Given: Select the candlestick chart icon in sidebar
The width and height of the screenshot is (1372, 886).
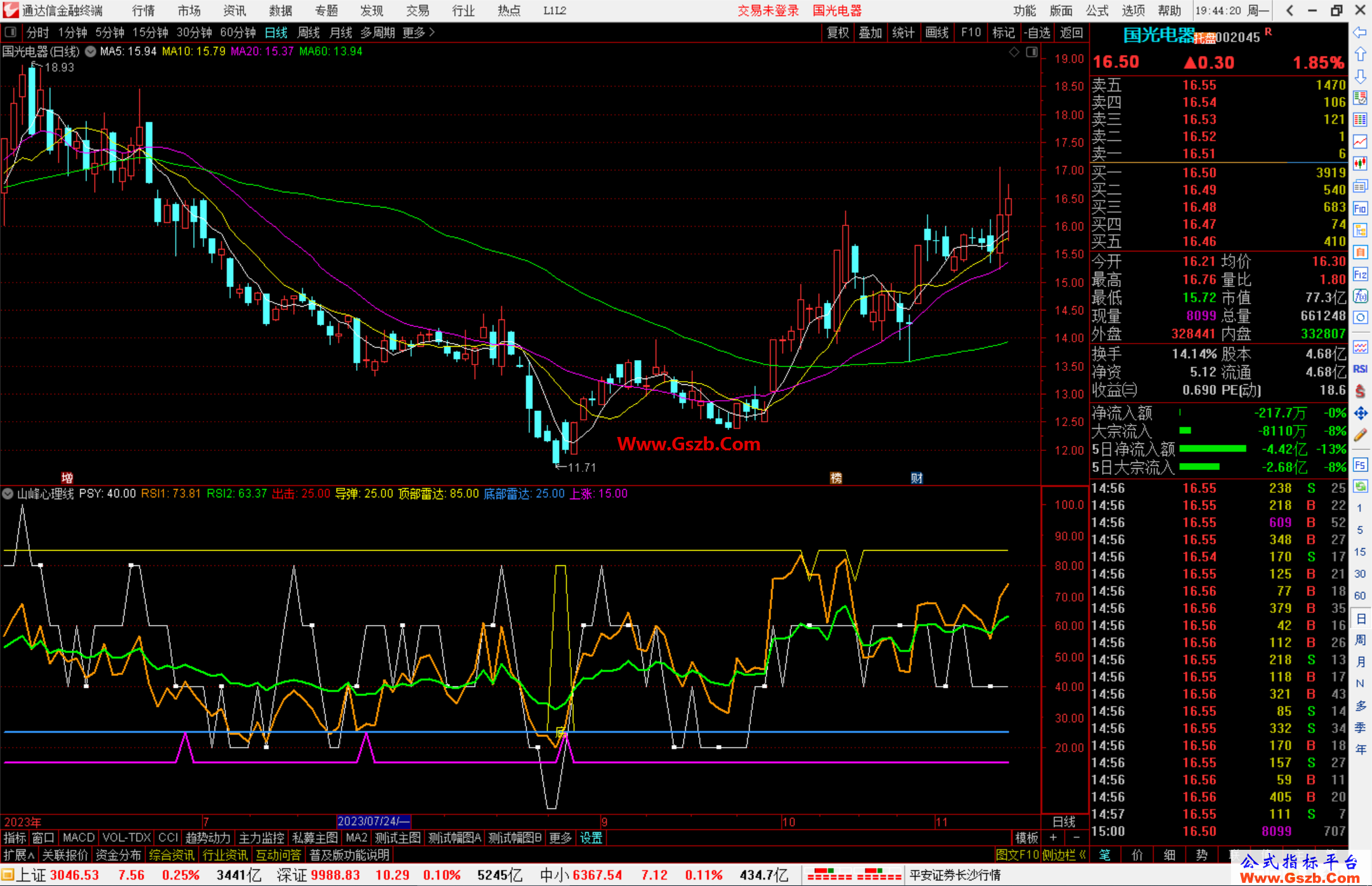Looking at the screenshot, I should (1360, 164).
